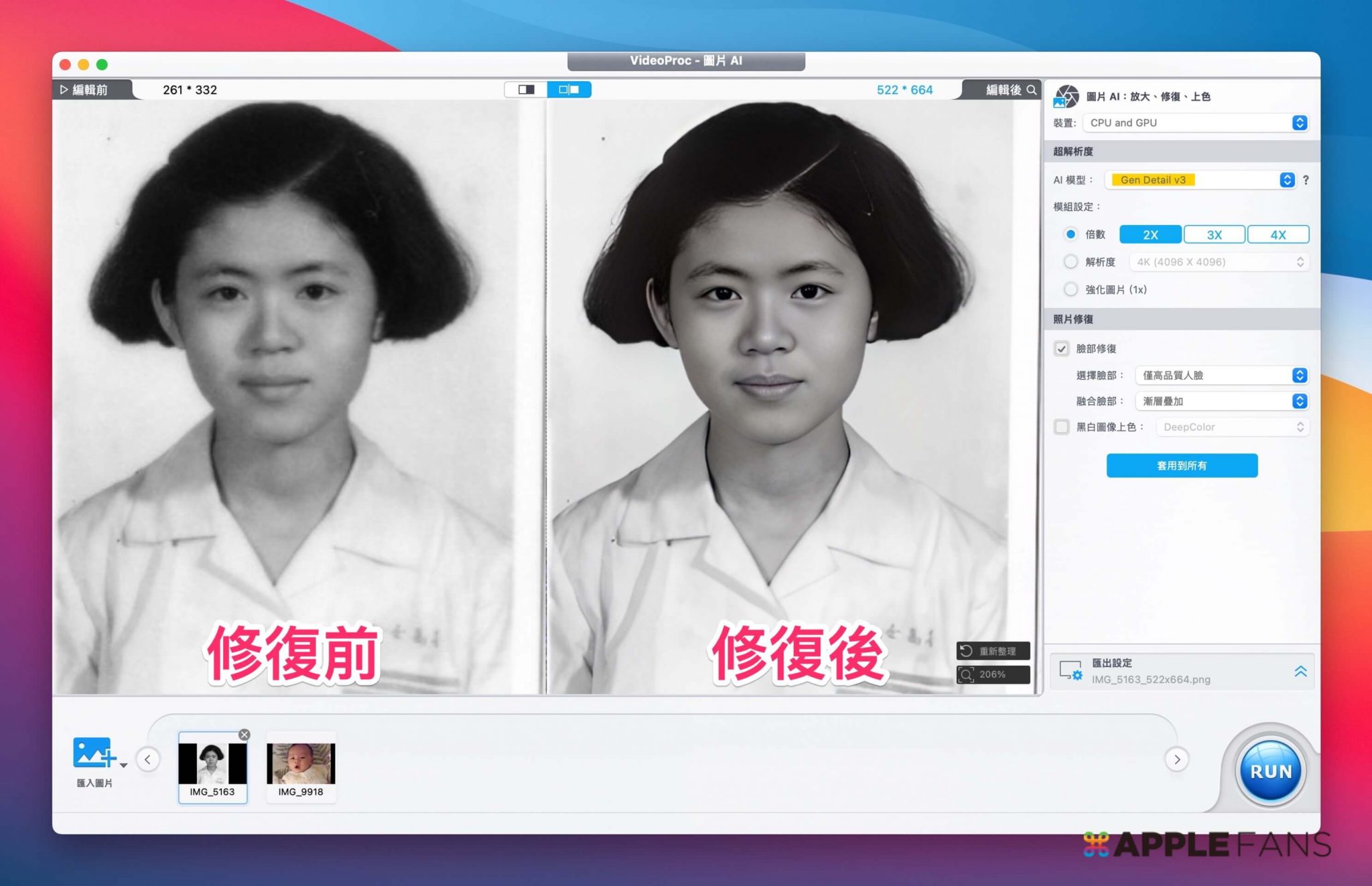Enable the 黑白圖像上色 checkbox

point(1062,427)
